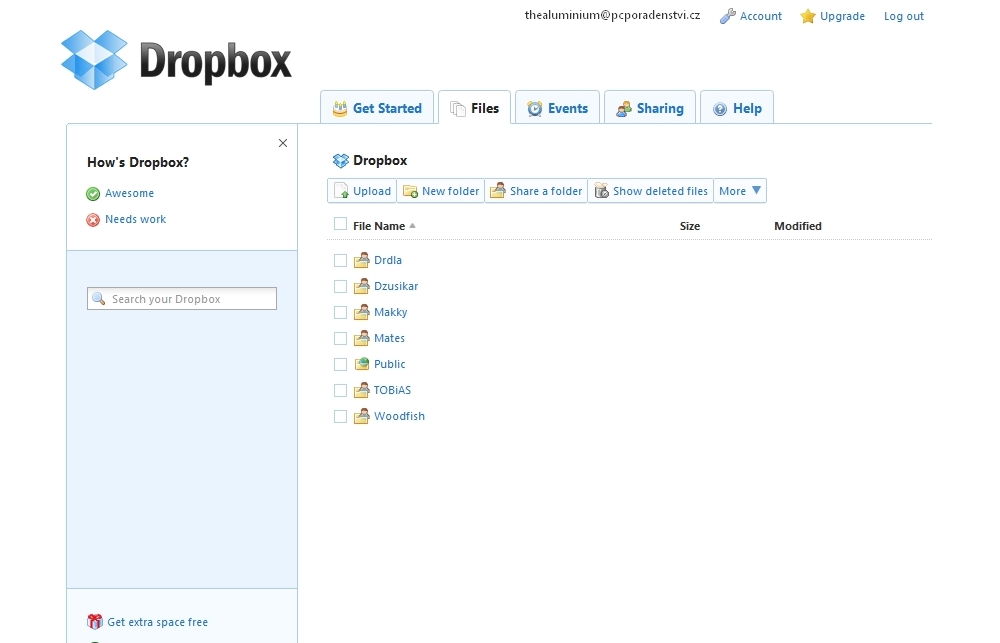Open the Public folder link
The height and width of the screenshot is (643, 1000).
[x=390, y=364]
